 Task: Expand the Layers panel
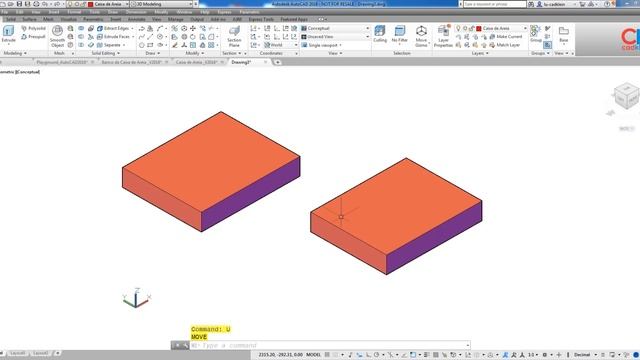point(480,53)
